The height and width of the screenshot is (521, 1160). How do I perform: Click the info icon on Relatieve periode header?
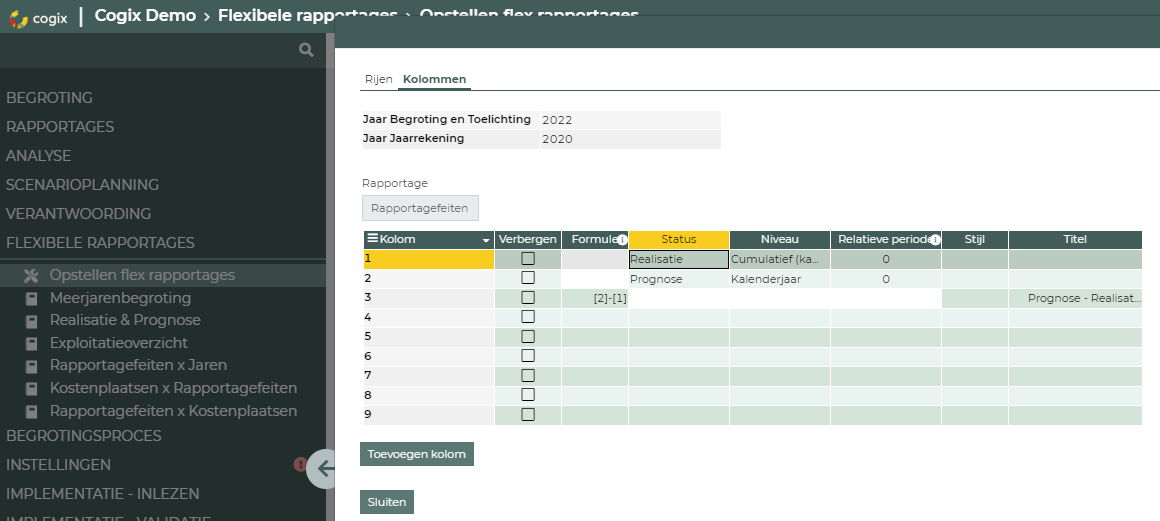click(935, 240)
